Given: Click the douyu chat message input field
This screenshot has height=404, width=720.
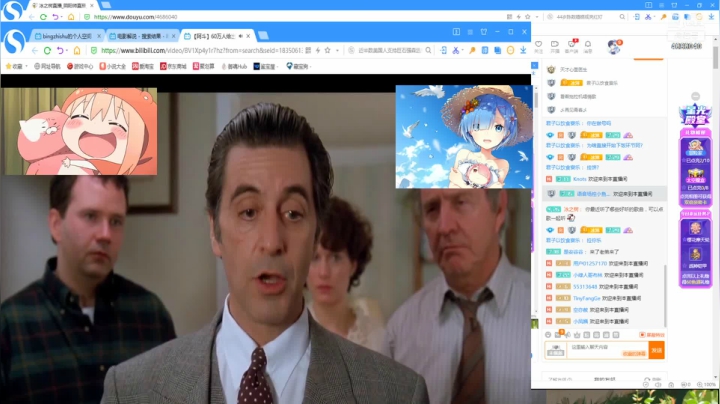Looking at the screenshot, I should click(x=606, y=350).
